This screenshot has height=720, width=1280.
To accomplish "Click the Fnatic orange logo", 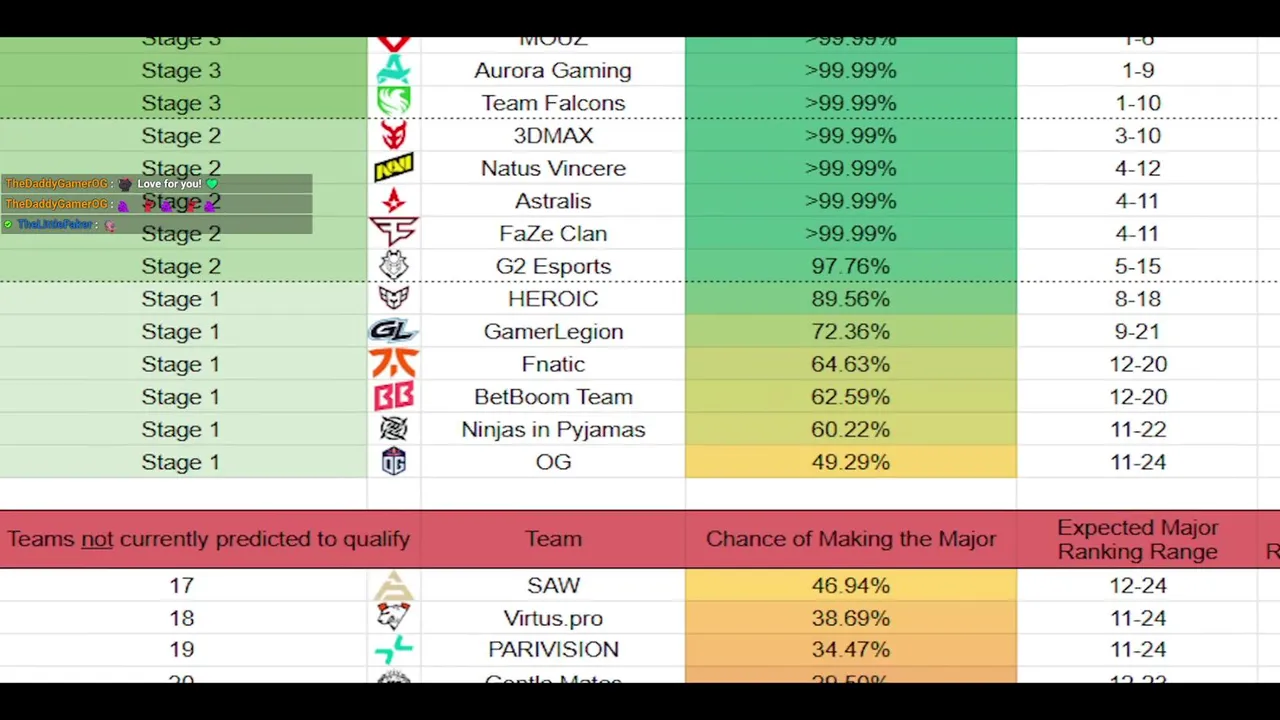I will (x=394, y=364).
